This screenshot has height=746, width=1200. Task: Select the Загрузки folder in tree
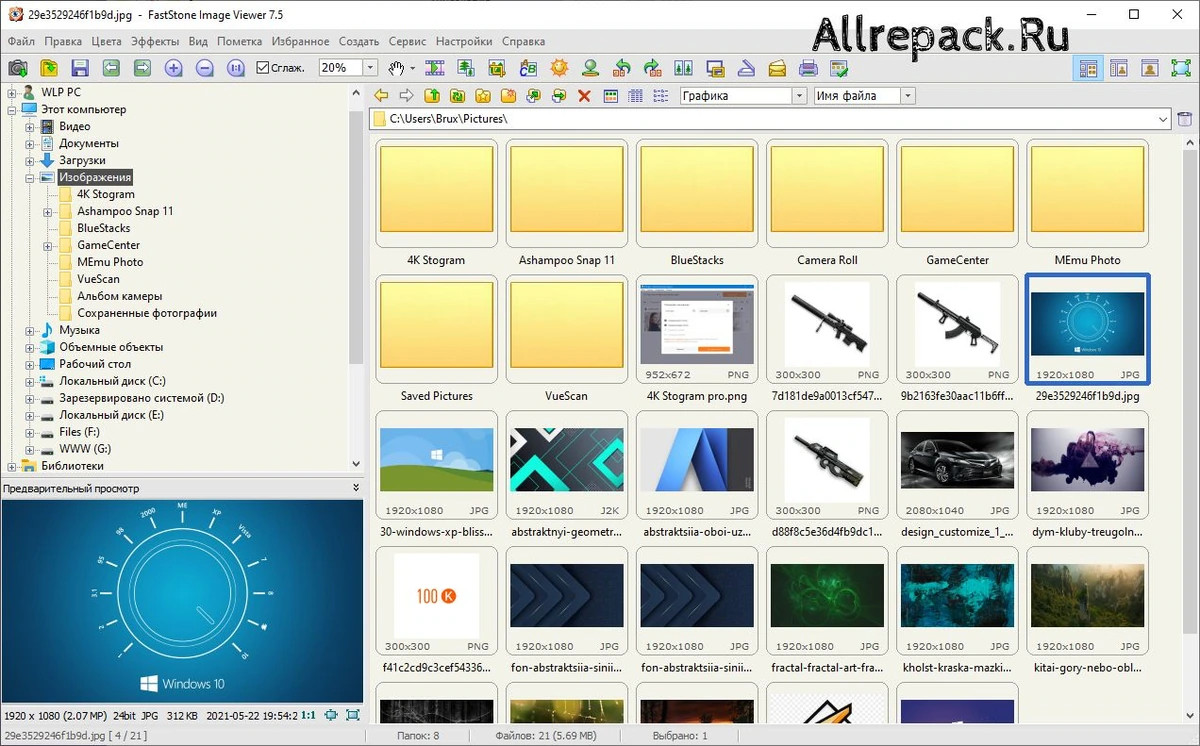(82, 160)
